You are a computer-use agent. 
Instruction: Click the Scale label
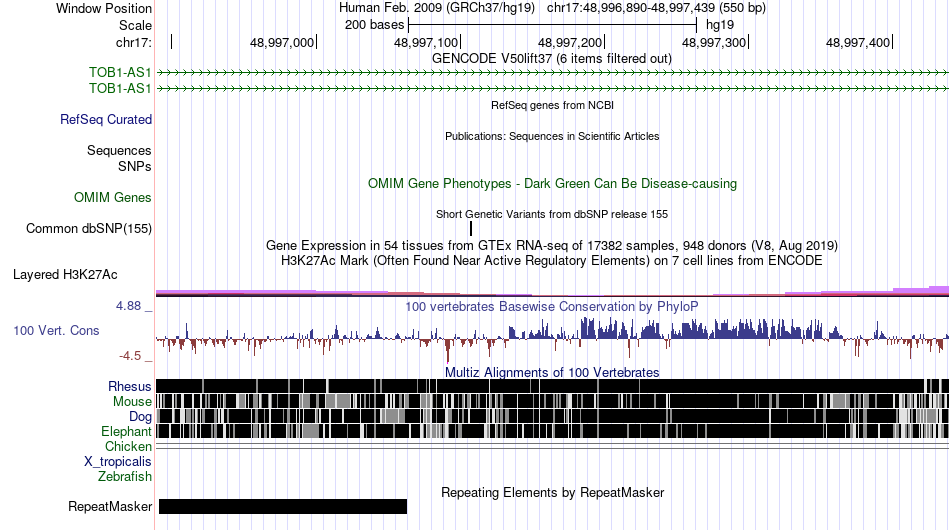pyautogui.click(x=135, y=25)
